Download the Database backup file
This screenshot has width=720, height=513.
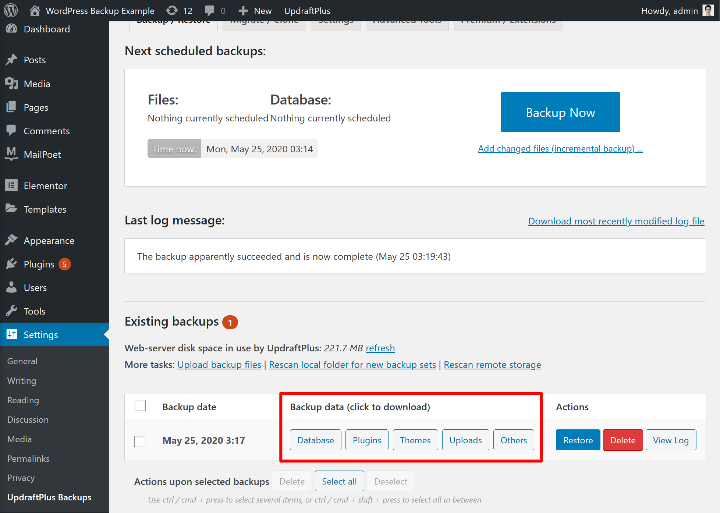(315, 440)
